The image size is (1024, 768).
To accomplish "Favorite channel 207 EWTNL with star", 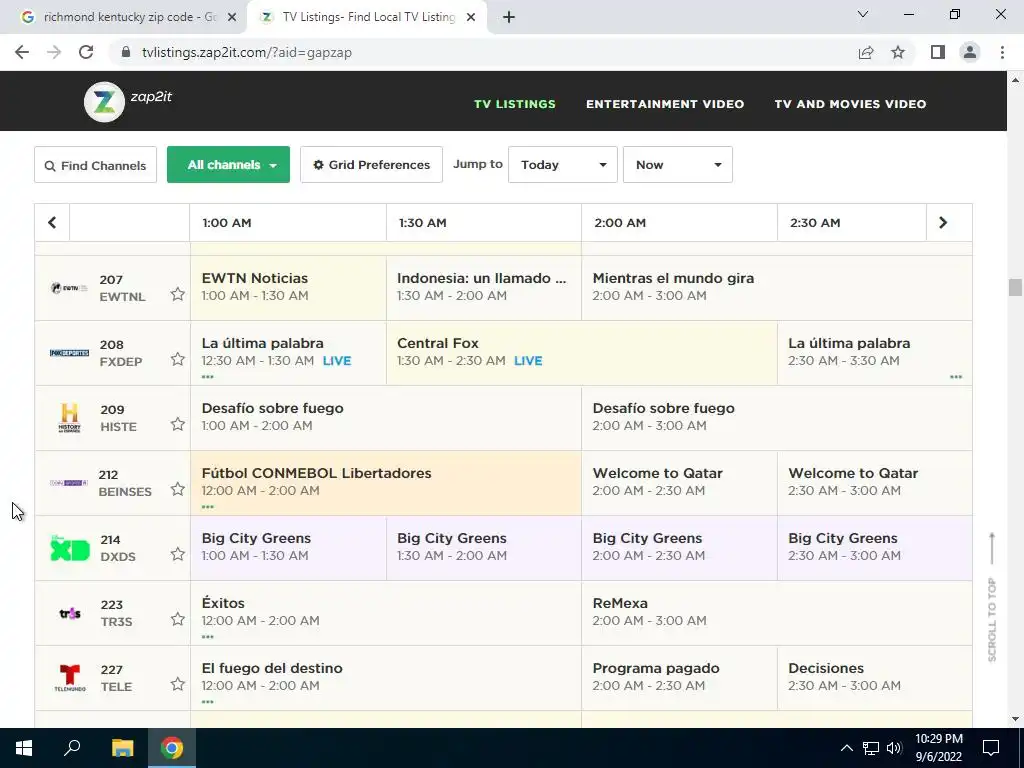I will pyautogui.click(x=178, y=294).
